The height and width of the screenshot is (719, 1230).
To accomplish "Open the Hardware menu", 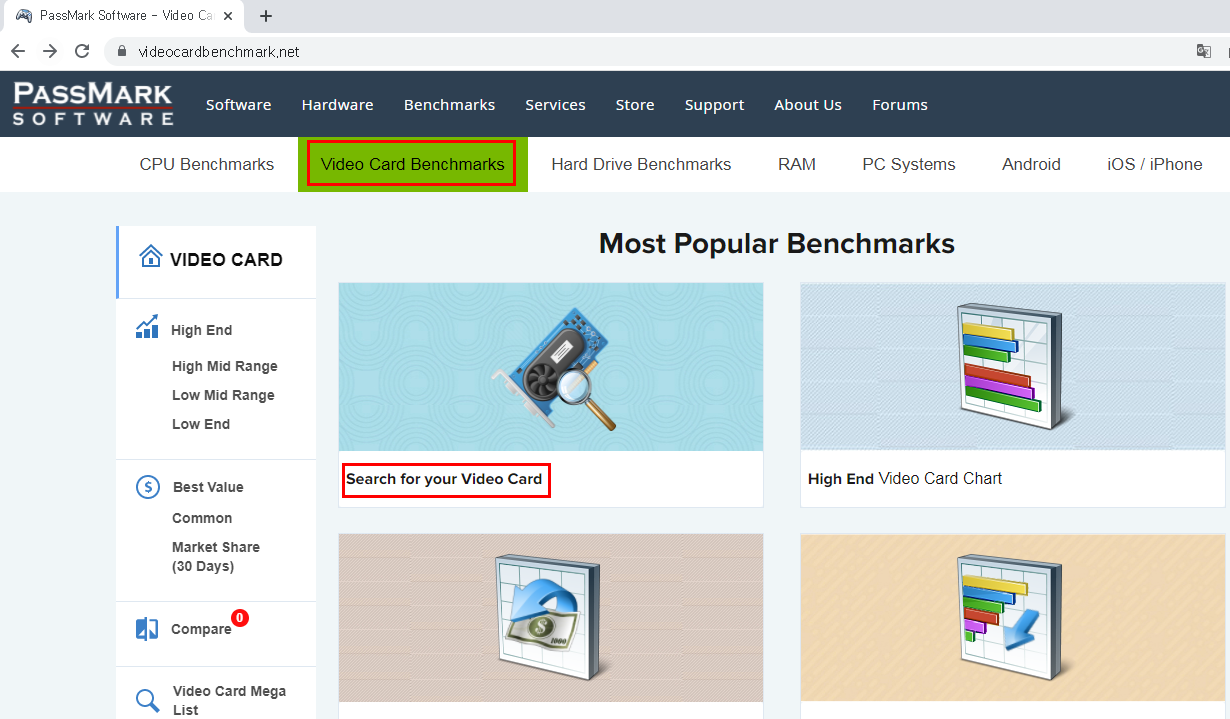I will (x=338, y=105).
